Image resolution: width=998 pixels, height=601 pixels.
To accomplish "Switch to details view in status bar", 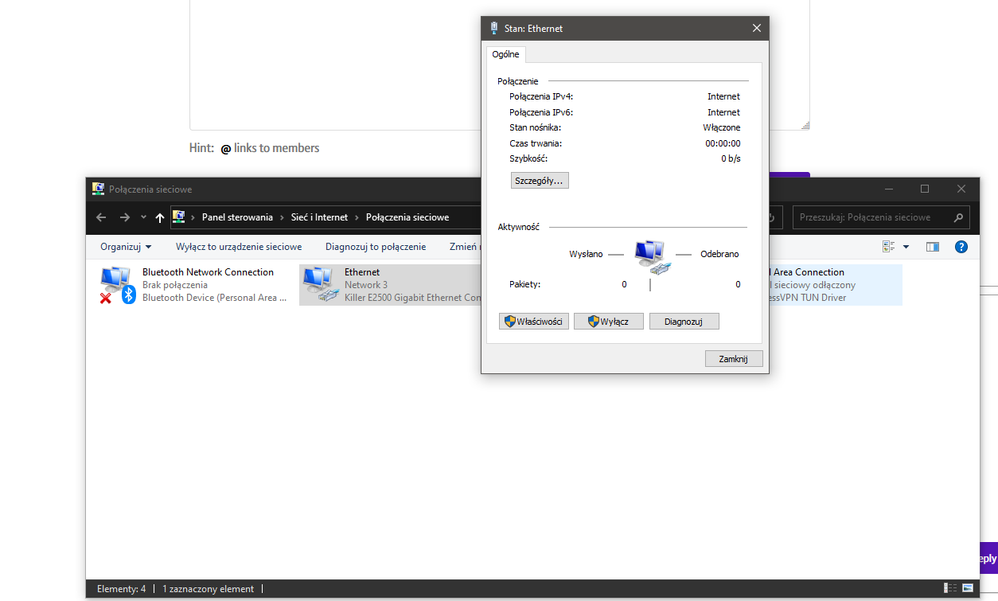I will [949, 589].
